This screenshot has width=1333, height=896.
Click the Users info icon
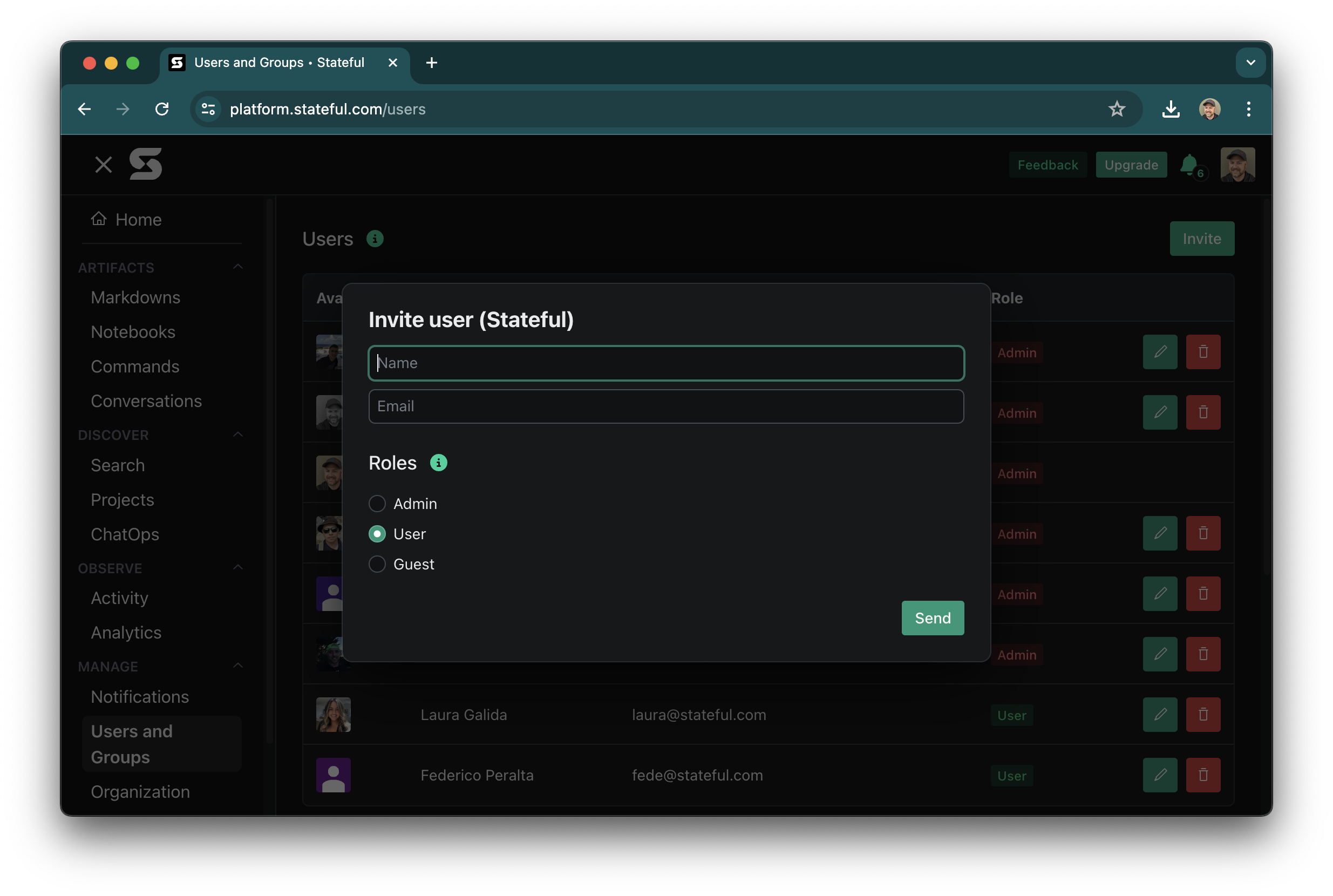click(x=375, y=239)
